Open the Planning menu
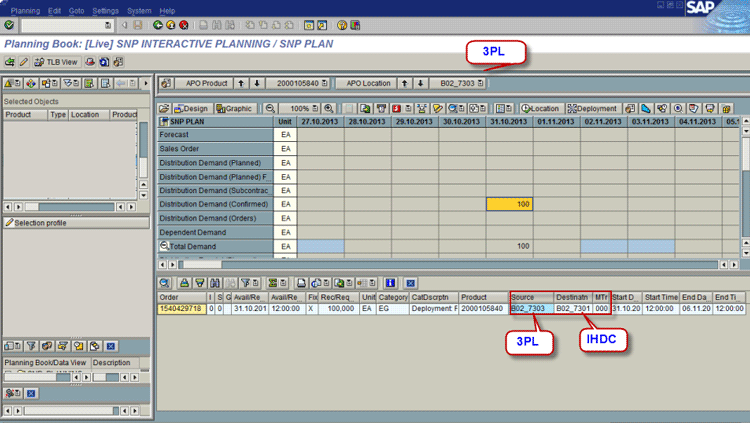This screenshot has height=423, width=750. [25, 11]
